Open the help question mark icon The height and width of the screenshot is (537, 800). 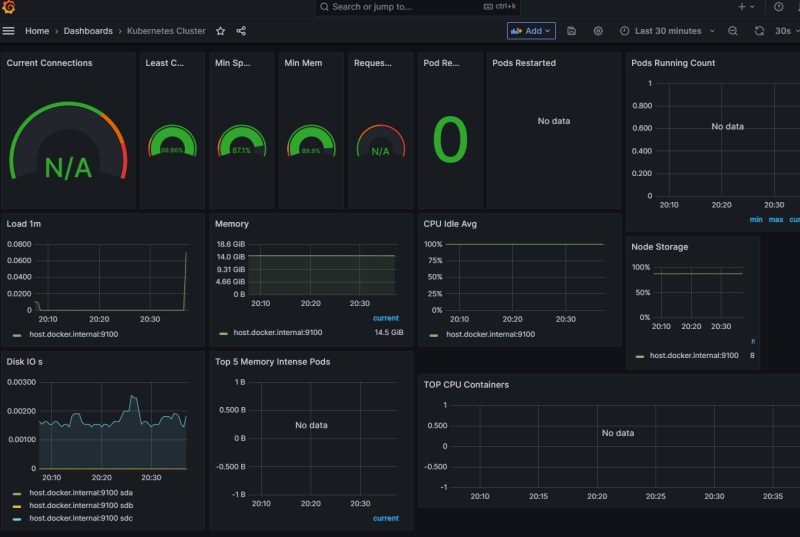pyautogui.click(x=779, y=7)
